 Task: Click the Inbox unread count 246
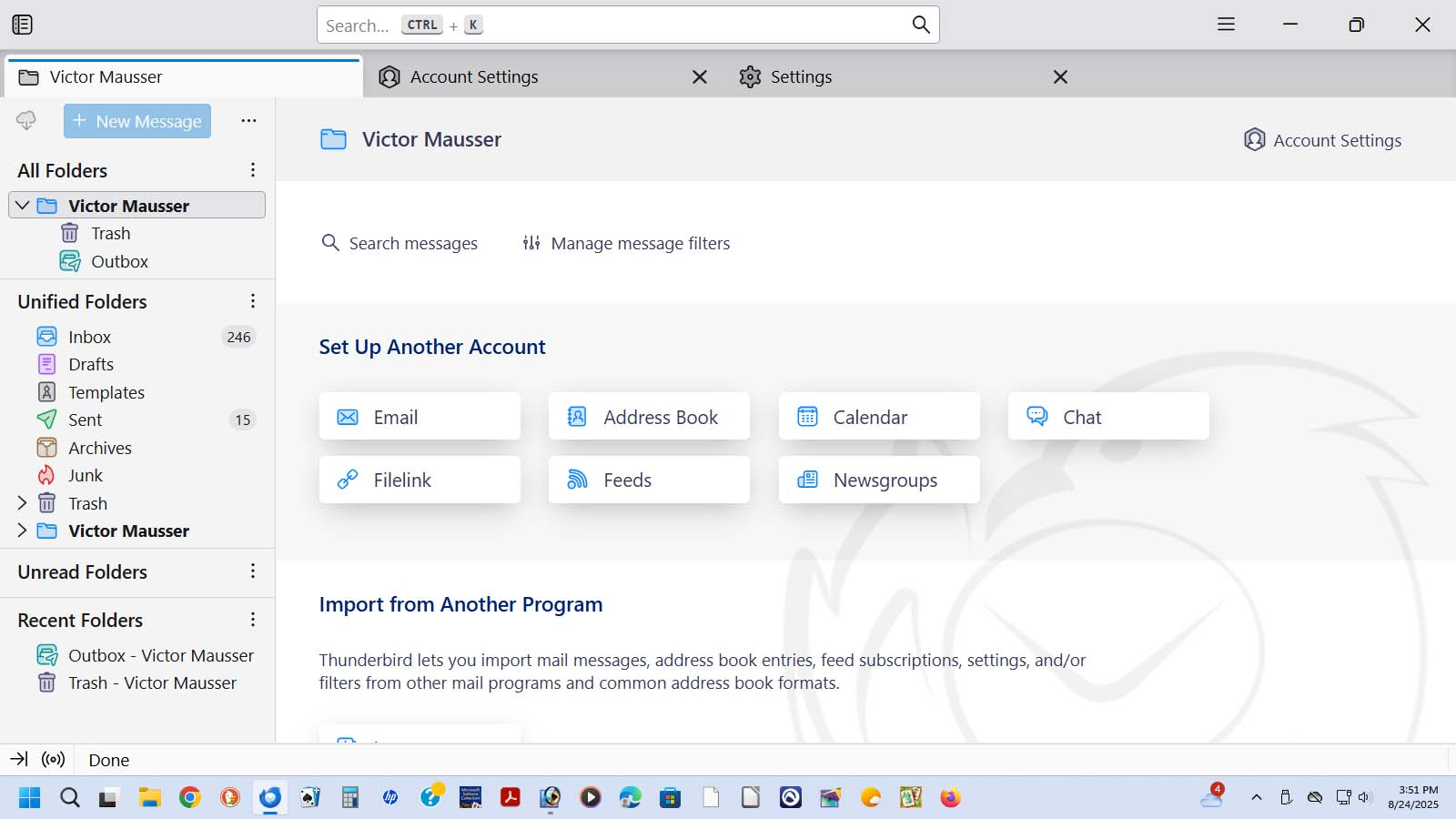(238, 337)
